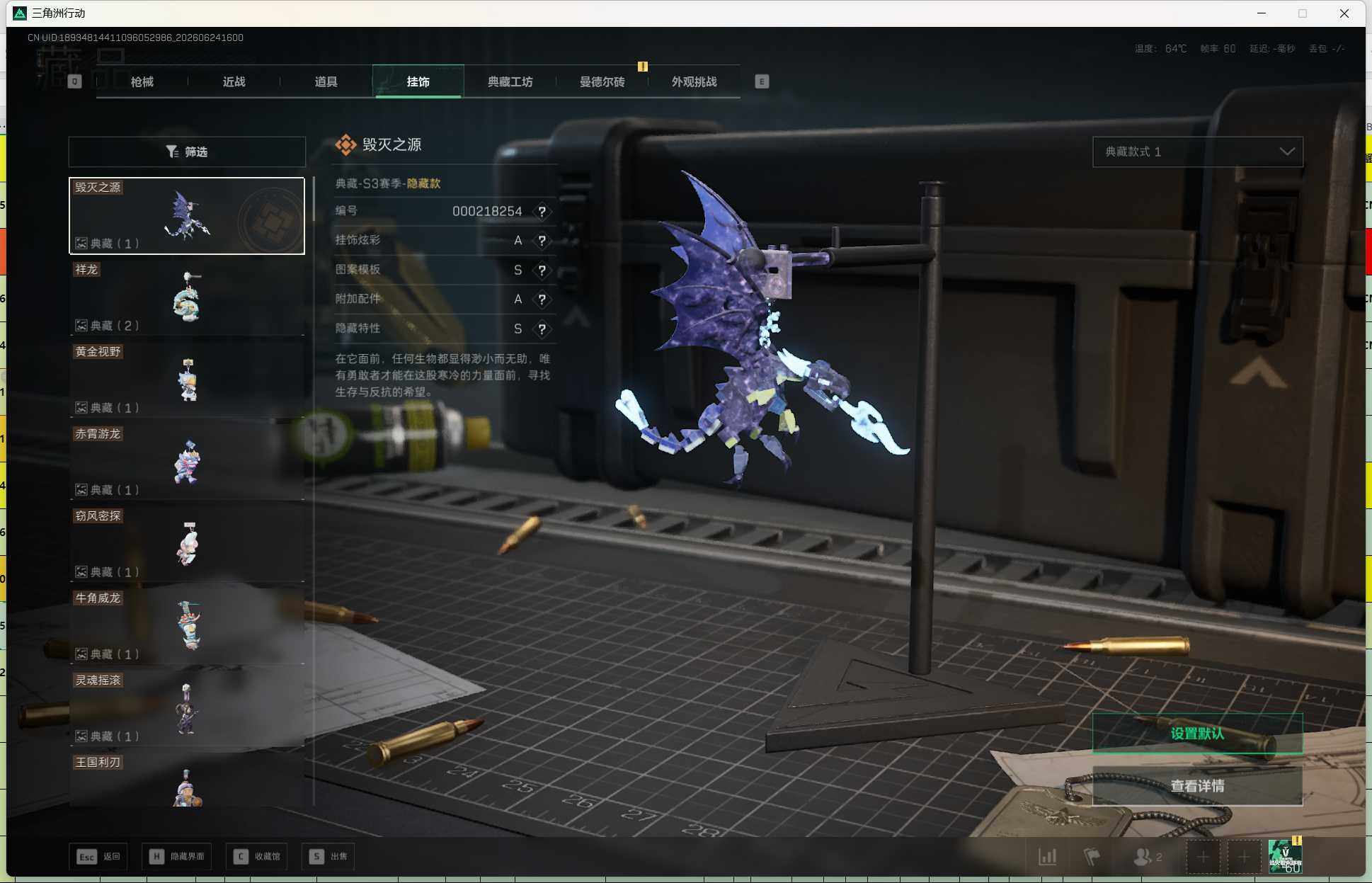Click the collection icon on 祥龙 entry

coord(81,326)
